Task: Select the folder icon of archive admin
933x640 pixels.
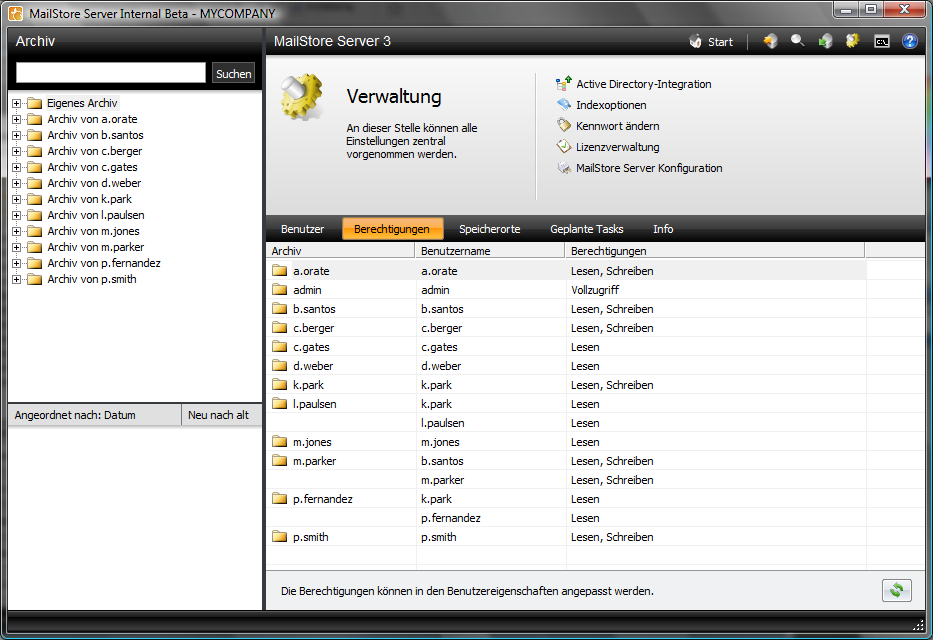Action: pyautogui.click(x=280, y=290)
